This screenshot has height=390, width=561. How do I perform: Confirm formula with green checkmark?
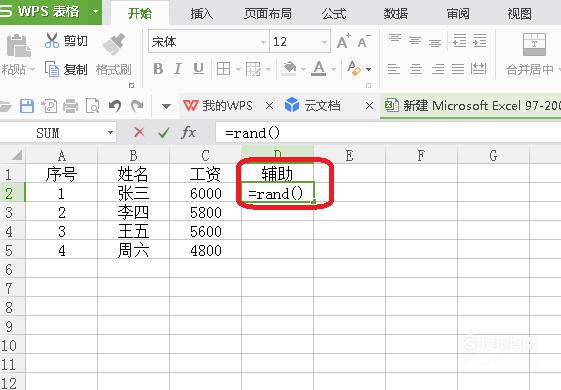point(164,132)
